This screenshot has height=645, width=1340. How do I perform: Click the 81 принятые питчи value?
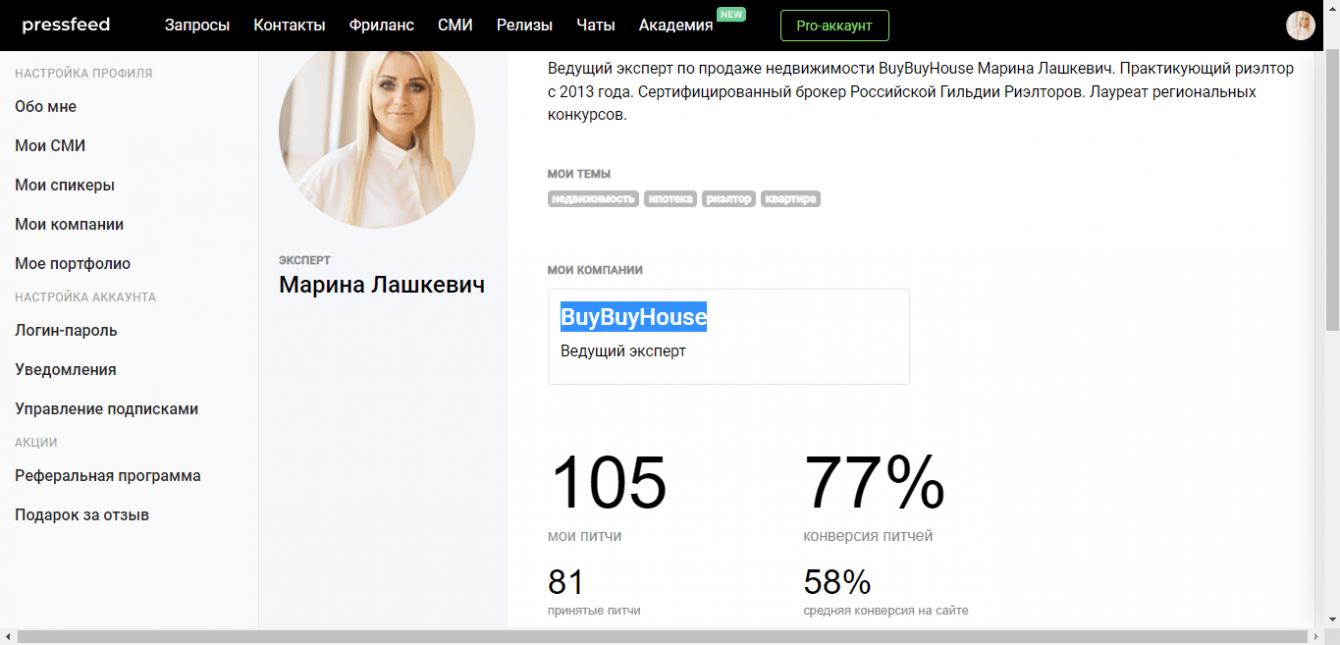tap(566, 582)
